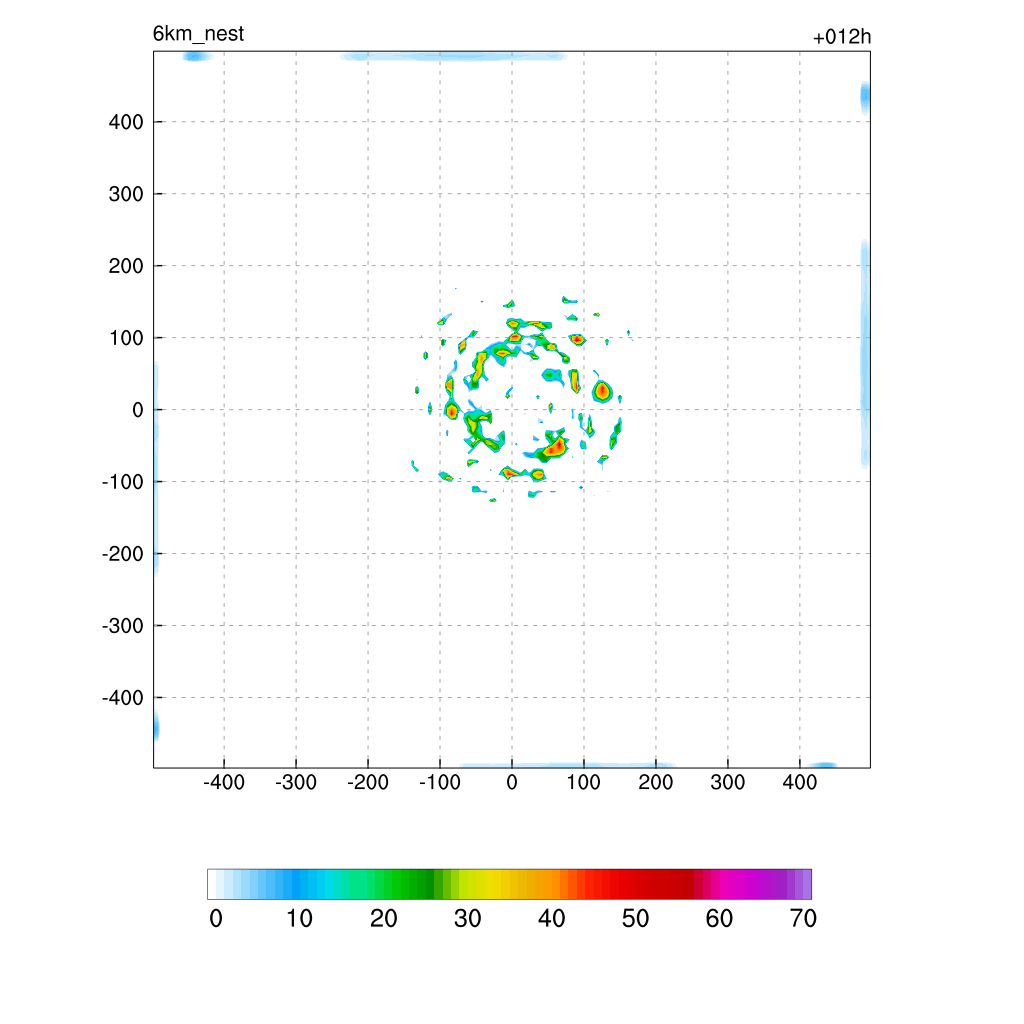Click the x-axis tick label -300
Image resolution: width=1024 pixels, height=1024 pixels.
[x=296, y=782]
